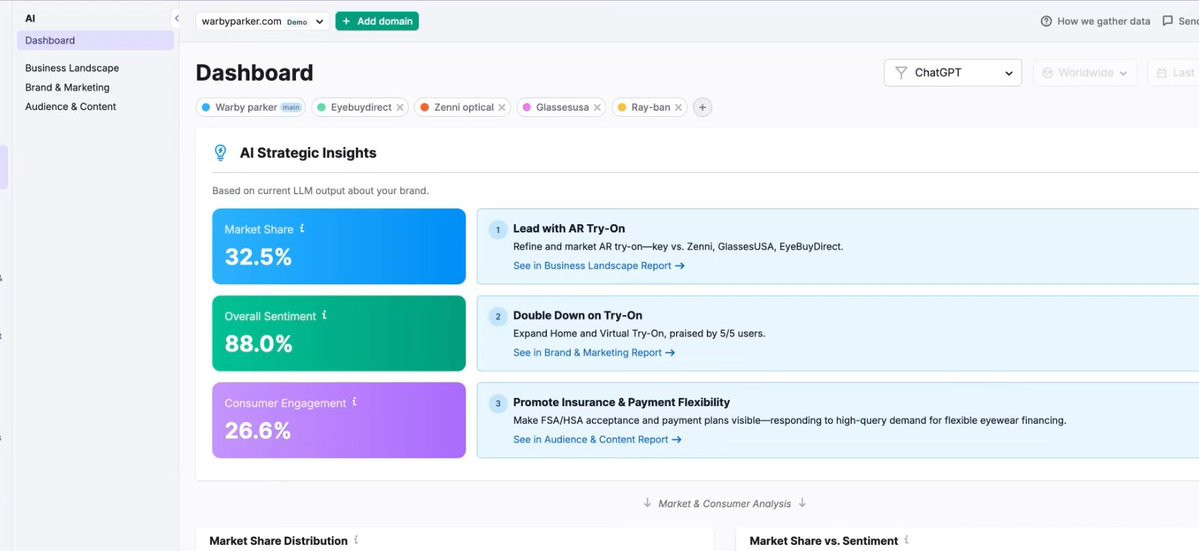Click the Overall Sentiment 88.0% card
1199x551 pixels.
[x=339, y=333]
